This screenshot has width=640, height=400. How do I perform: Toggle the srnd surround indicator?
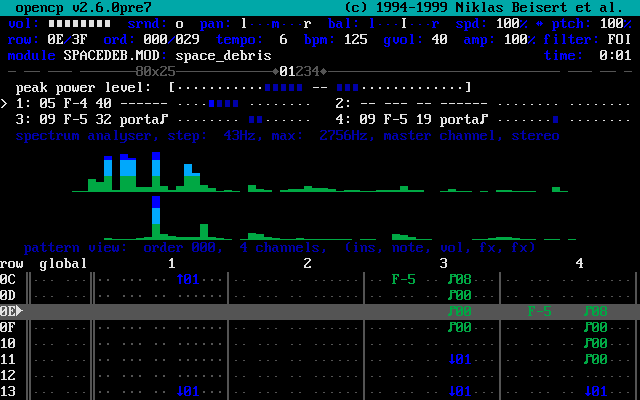(x=179, y=23)
